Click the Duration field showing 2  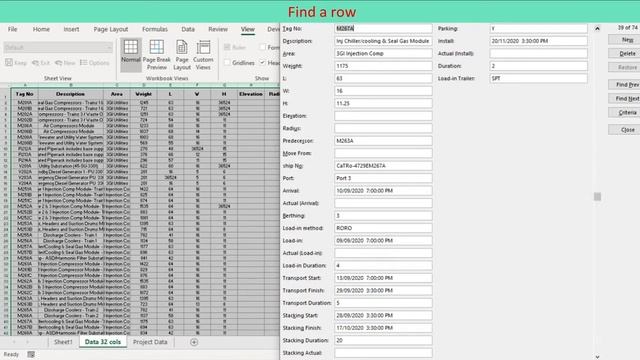click(x=538, y=66)
